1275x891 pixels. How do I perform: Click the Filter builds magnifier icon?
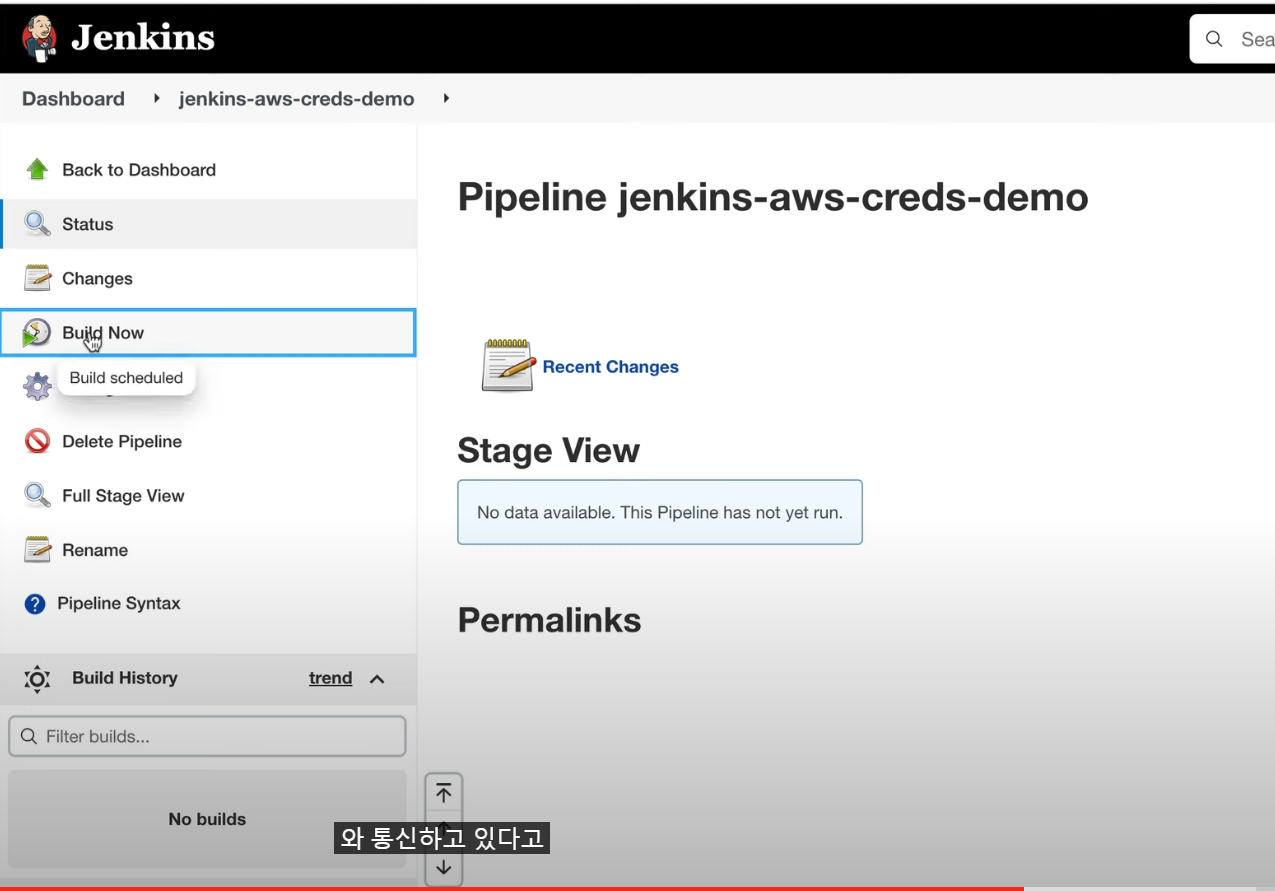coord(28,736)
